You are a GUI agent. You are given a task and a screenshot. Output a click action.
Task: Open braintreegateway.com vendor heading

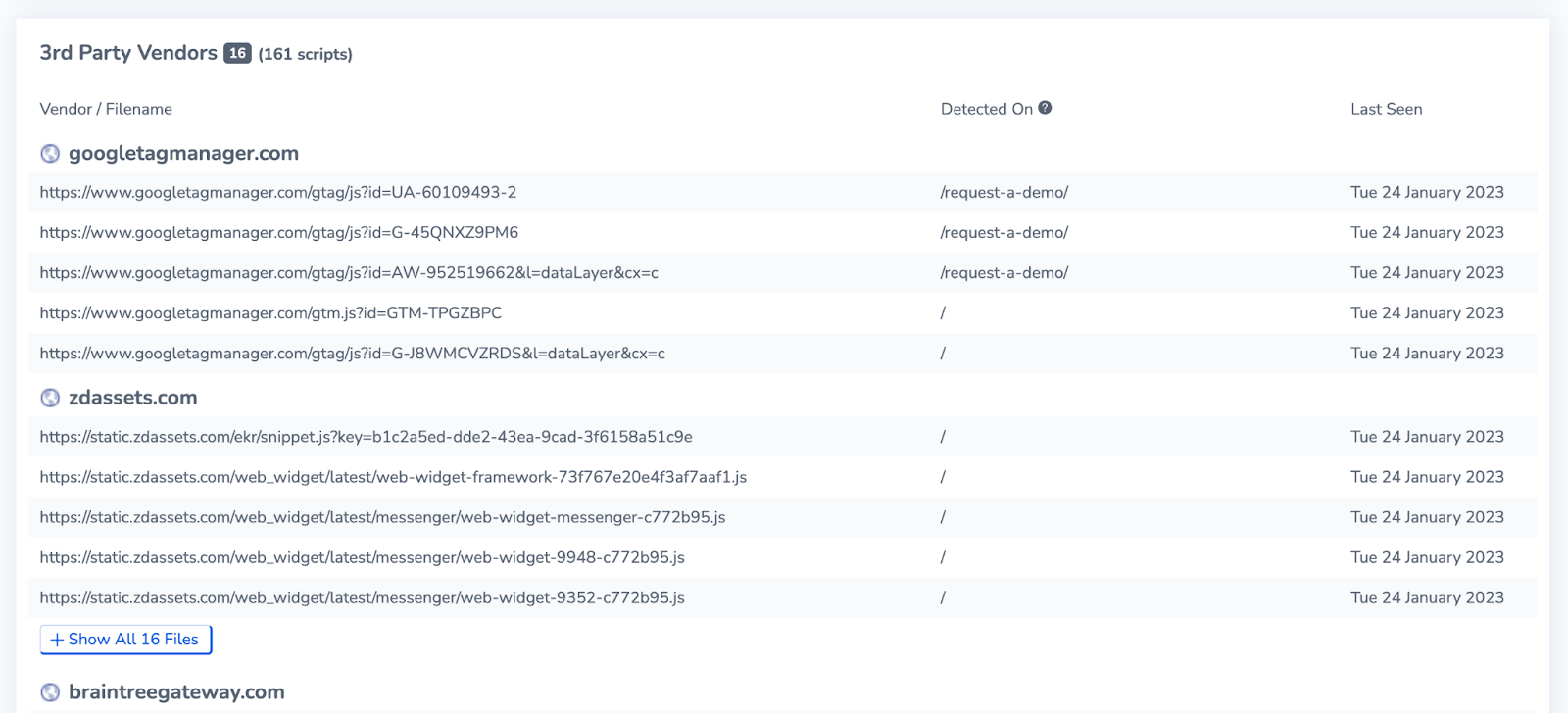[176, 692]
